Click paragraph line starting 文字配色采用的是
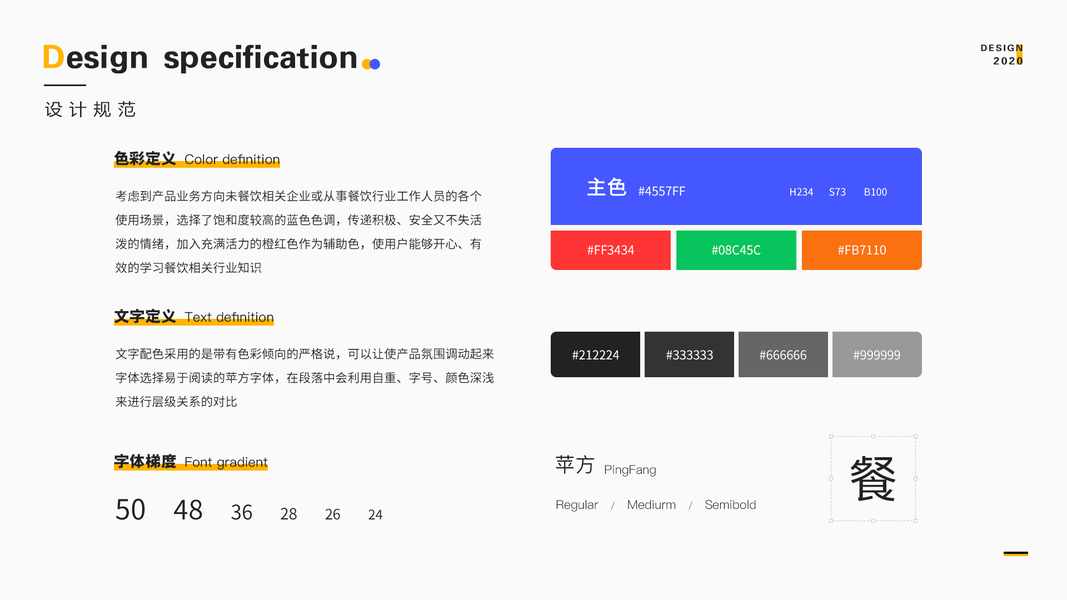 (x=304, y=354)
